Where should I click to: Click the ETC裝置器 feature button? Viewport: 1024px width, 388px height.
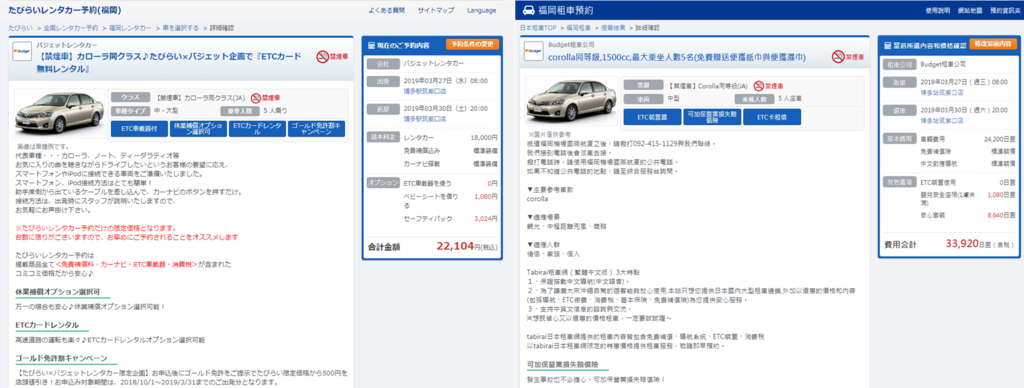[652, 117]
